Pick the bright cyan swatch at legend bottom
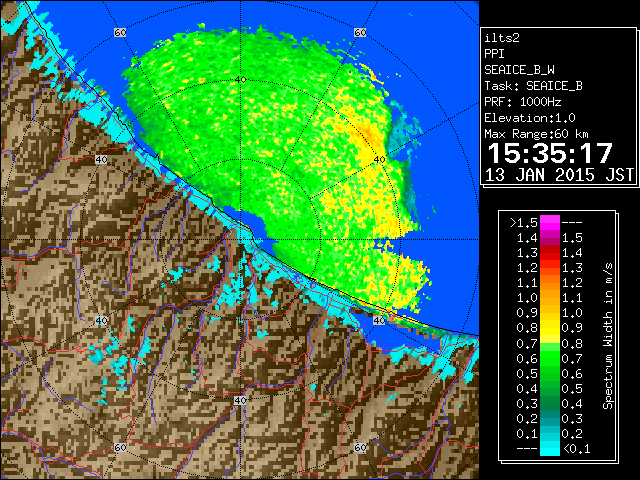 pos(550,449)
